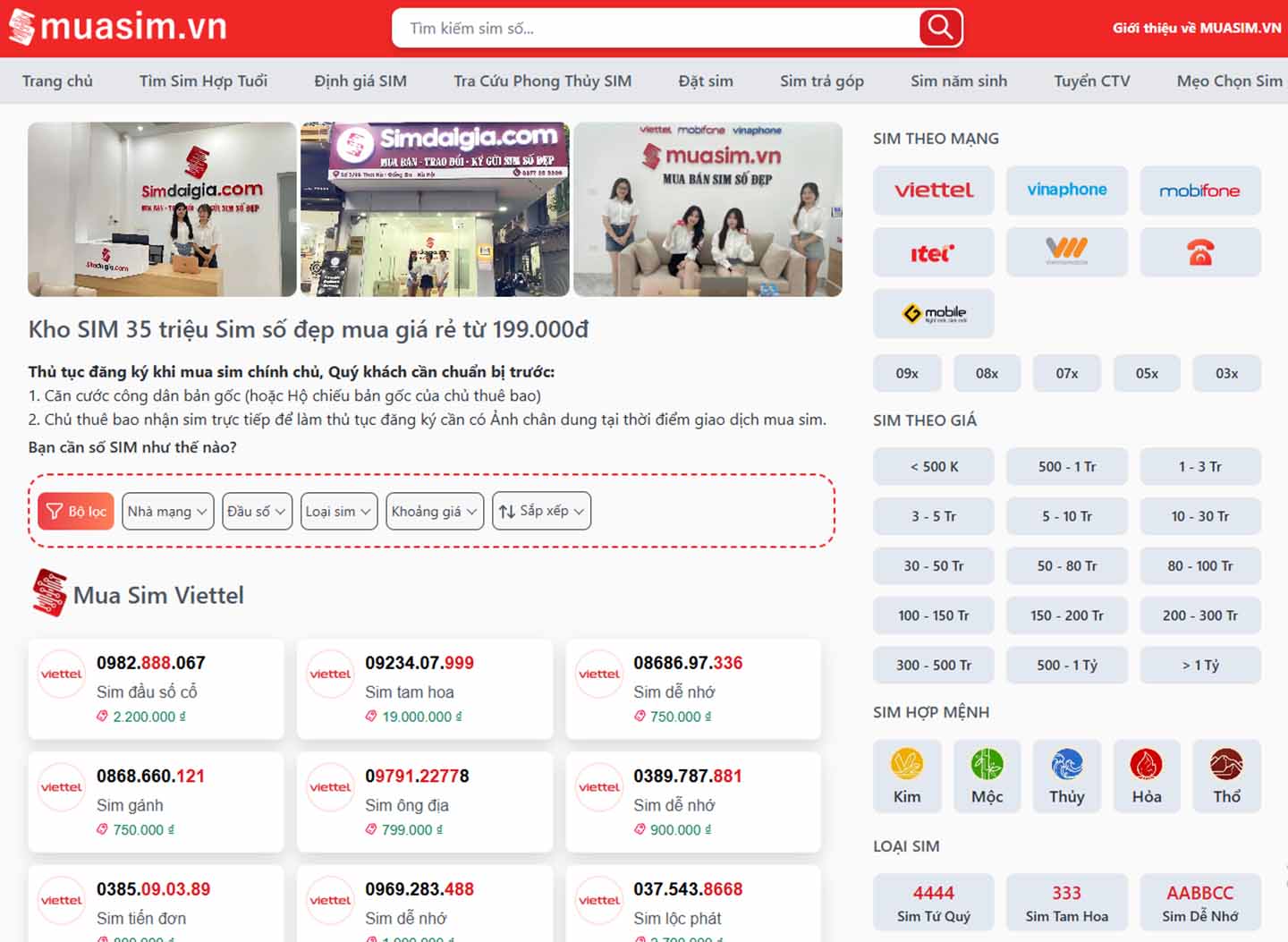Viewport: 1288px width, 942px height.
Task: Select price range 10 - 30 Tr
Action: 1199,516
